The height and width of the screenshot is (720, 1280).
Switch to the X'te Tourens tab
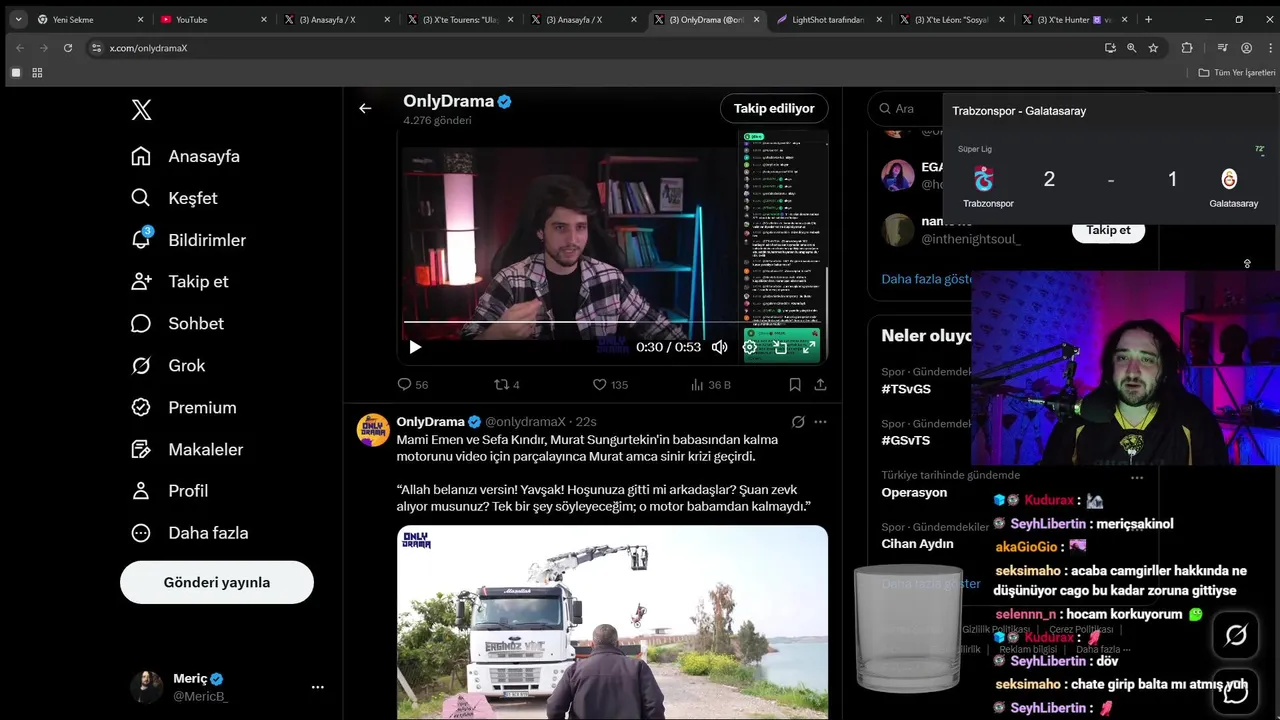tap(460, 19)
